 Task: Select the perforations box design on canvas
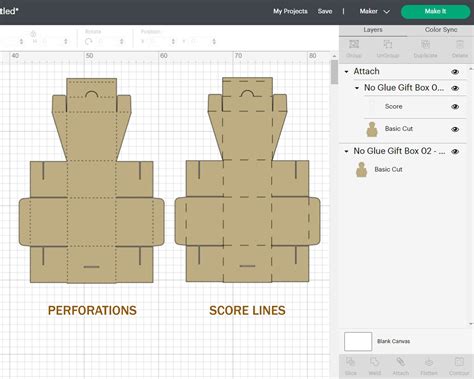pyautogui.click(x=92, y=181)
